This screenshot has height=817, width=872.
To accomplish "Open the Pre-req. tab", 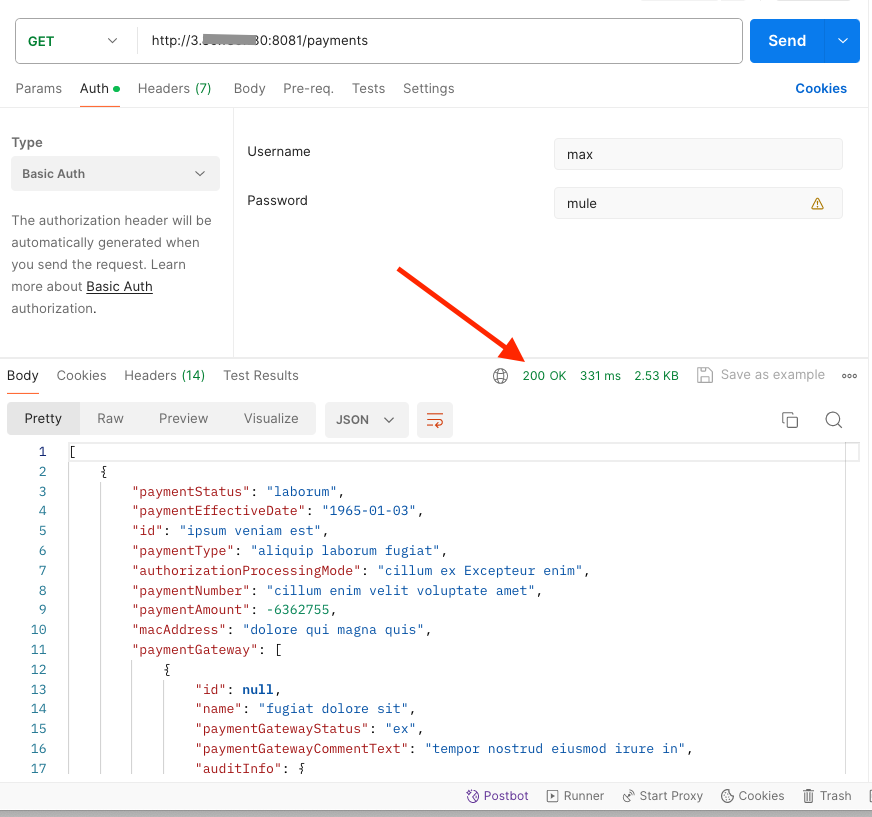I will [309, 88].
